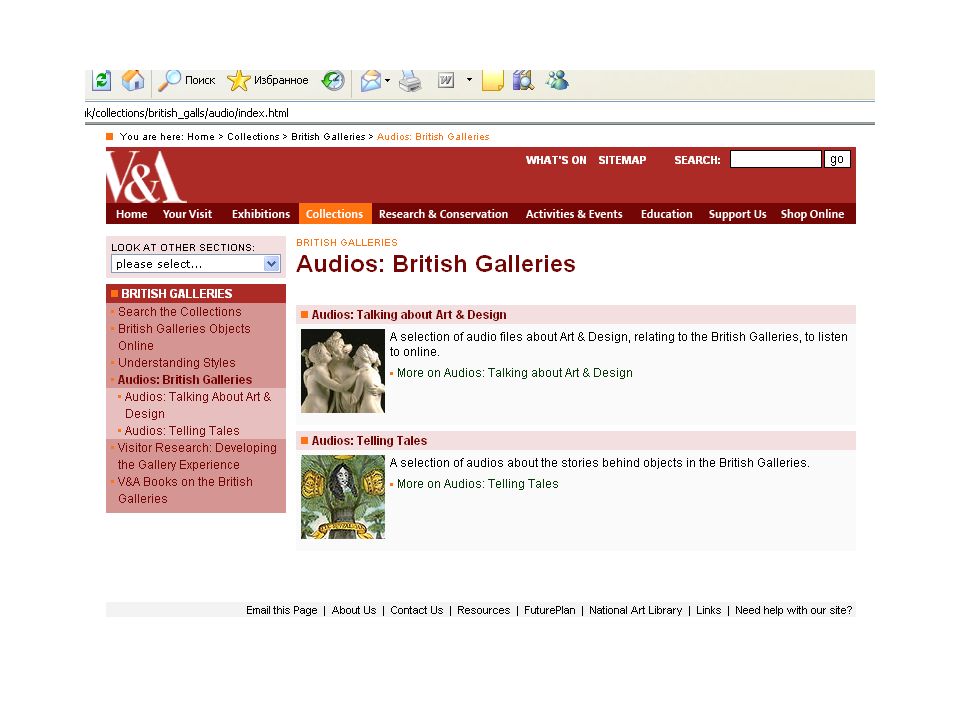The width and height of the screenshot is (960, 720).
Task: Click the V&A logo
Action: point(146,176)
